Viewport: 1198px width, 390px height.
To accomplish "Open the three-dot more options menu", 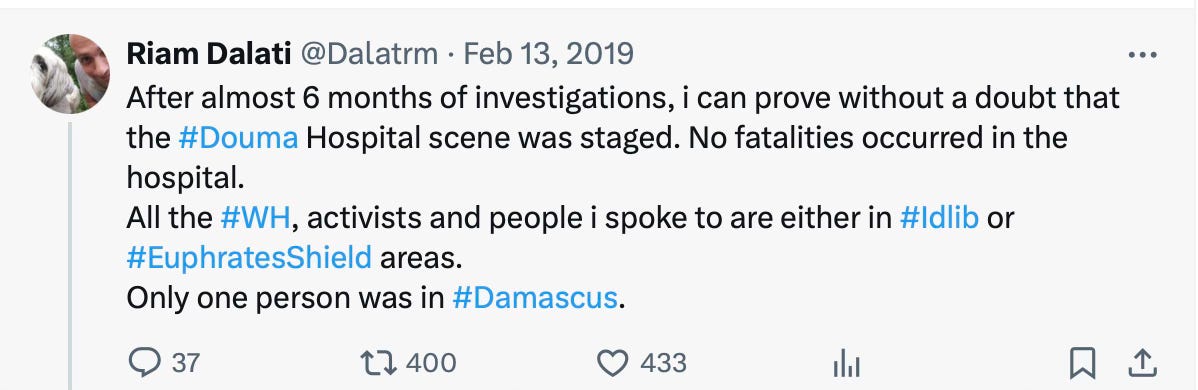I will click(x=1143, y=55).
